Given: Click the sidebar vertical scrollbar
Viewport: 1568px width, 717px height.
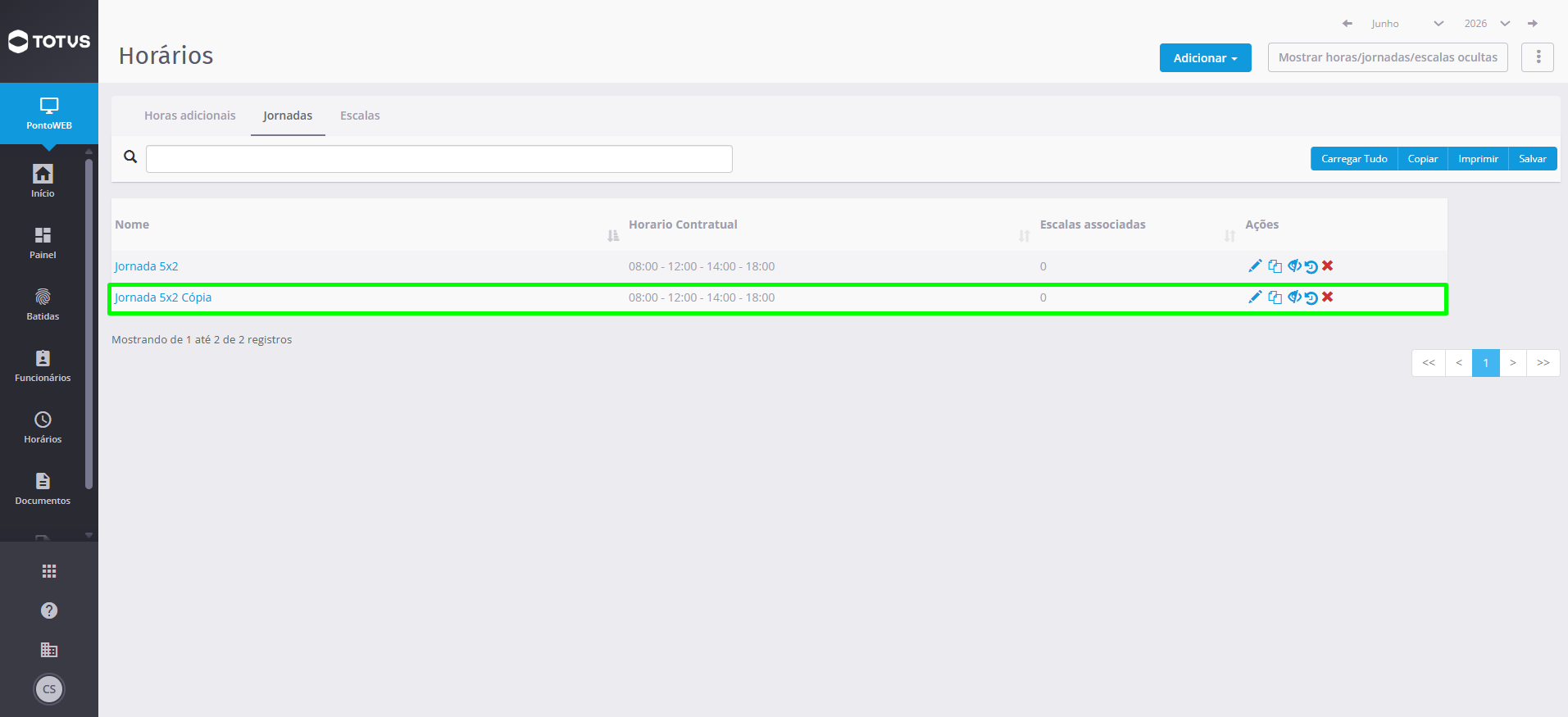Looking at the screenshot, I should tap(89, 324).
